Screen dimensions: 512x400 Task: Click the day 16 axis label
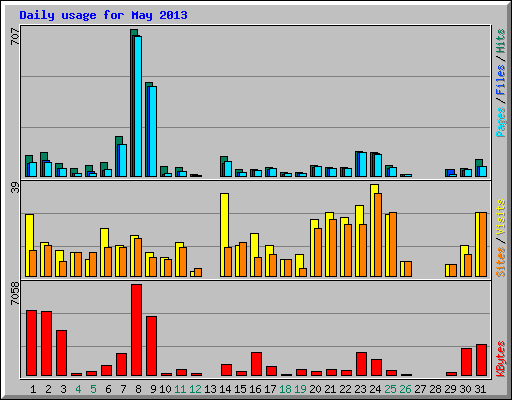coord(255,389)
